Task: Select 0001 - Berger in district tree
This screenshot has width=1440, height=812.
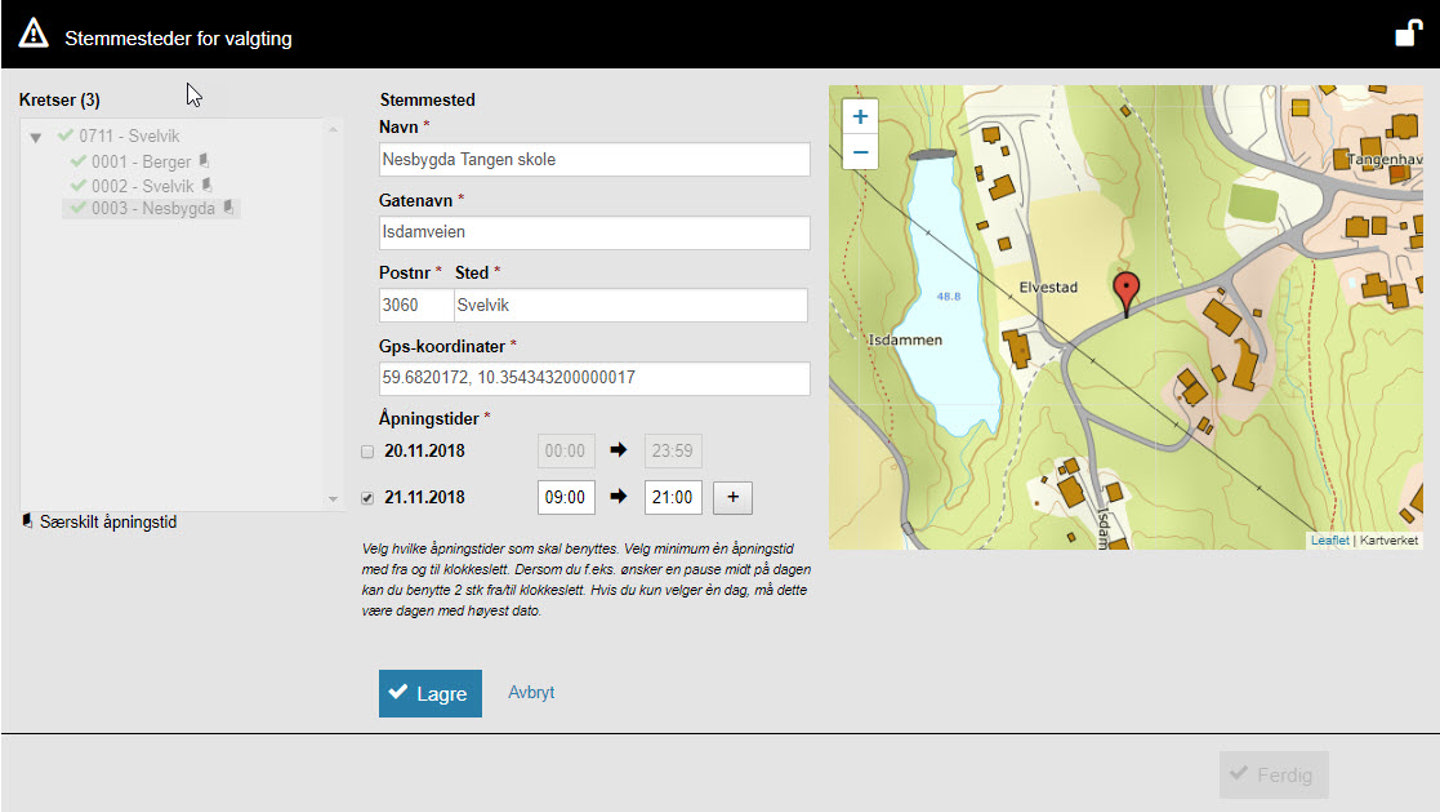Action: 141,162
